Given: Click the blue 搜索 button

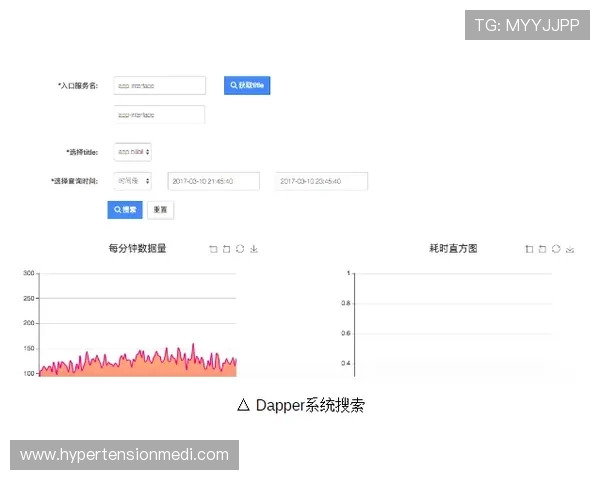Looking at the screenshot, I should point(125,210).
